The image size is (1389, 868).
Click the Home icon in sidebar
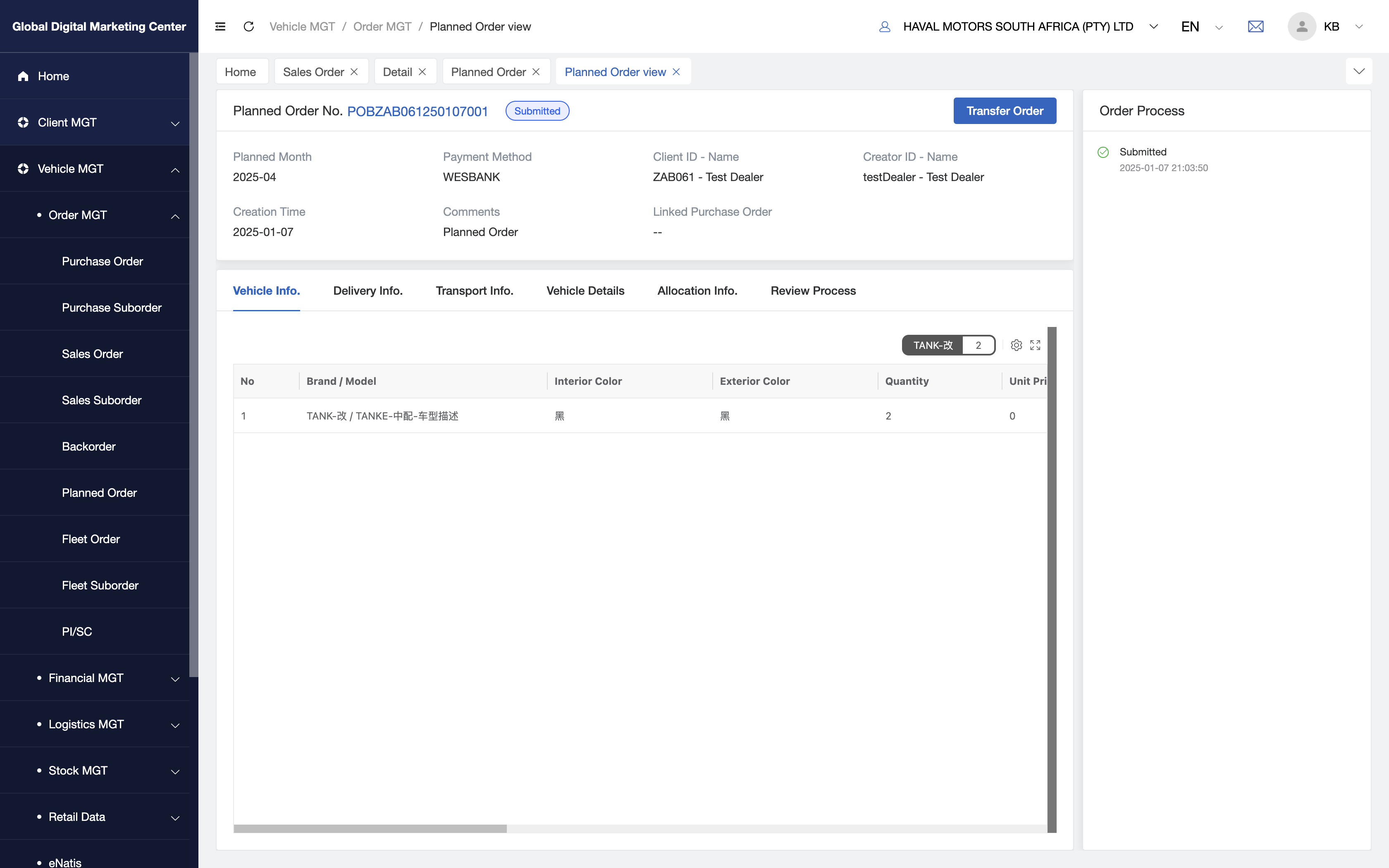tap(23, 76)
